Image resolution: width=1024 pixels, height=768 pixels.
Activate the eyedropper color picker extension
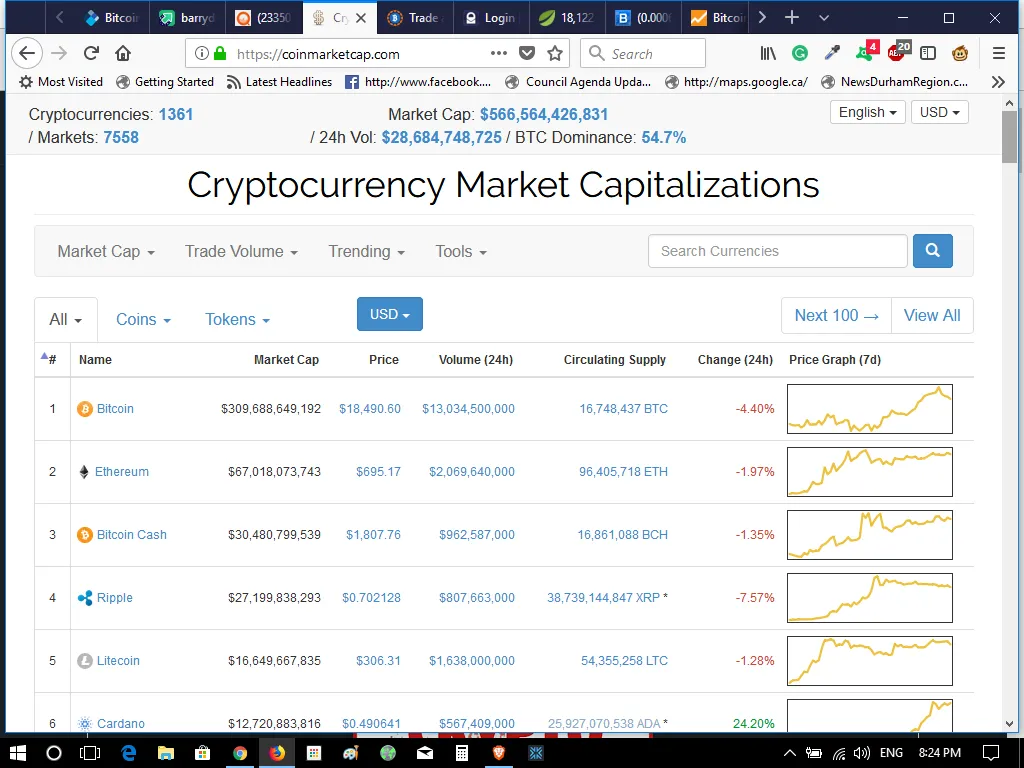coord(832,54)
